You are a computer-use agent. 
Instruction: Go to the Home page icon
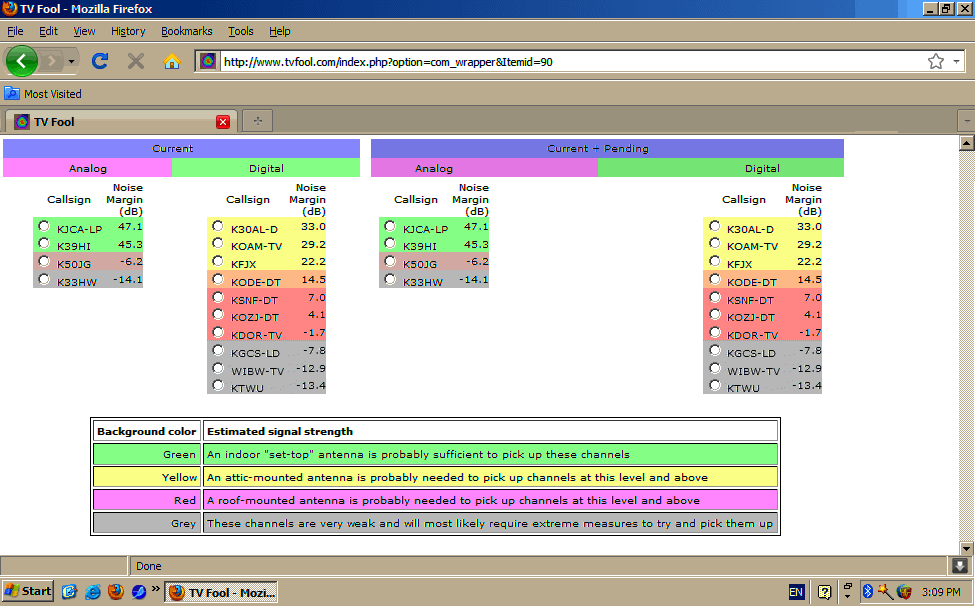[x=172, y=61]
